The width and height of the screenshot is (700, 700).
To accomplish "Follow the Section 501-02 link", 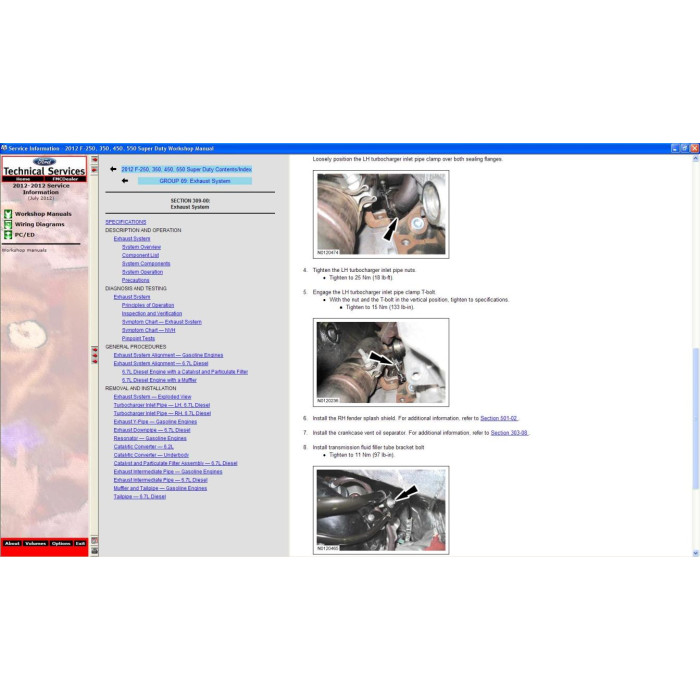I will (x=499, y=418).
